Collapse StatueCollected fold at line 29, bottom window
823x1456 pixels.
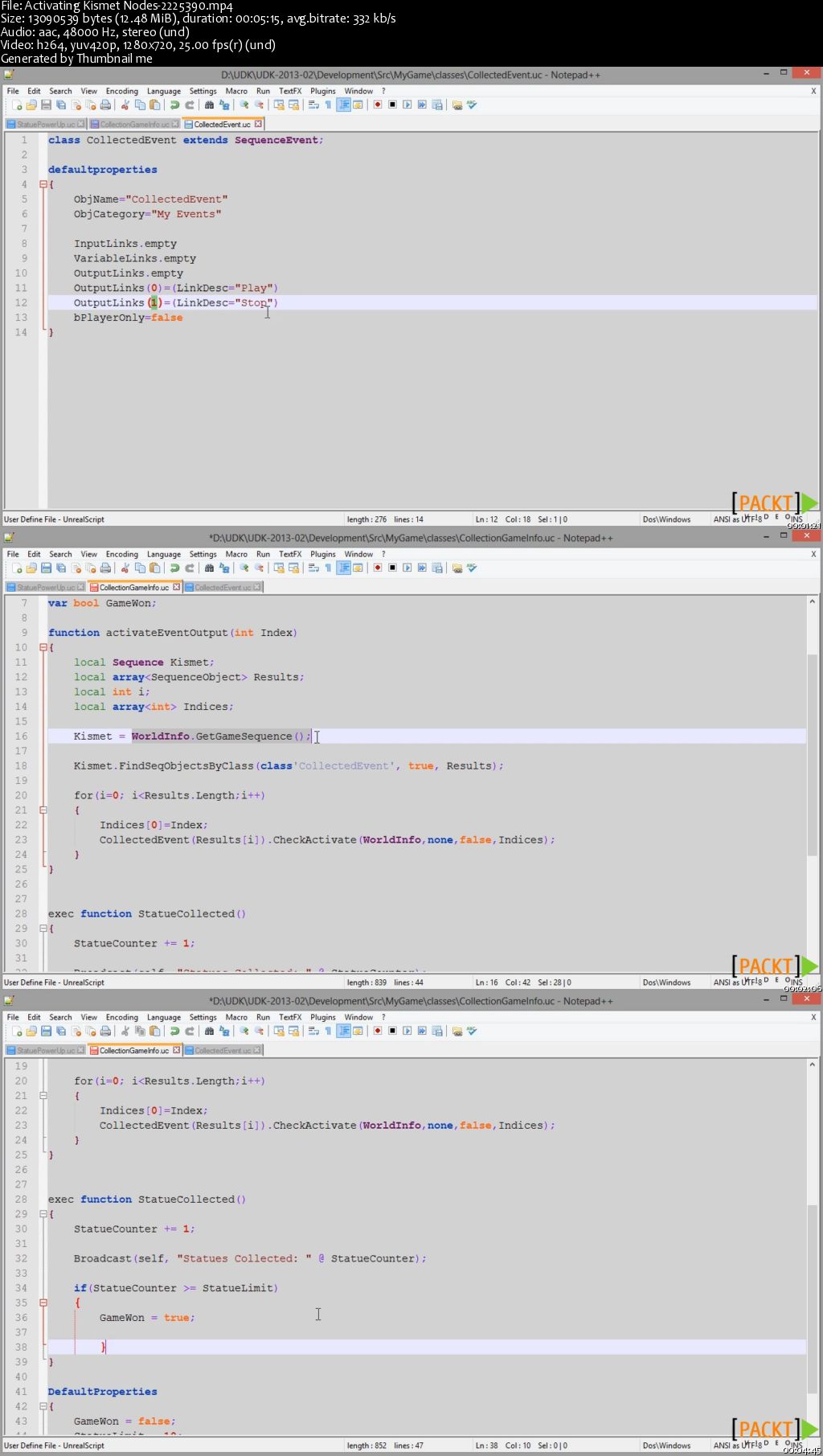[43, 1214]
